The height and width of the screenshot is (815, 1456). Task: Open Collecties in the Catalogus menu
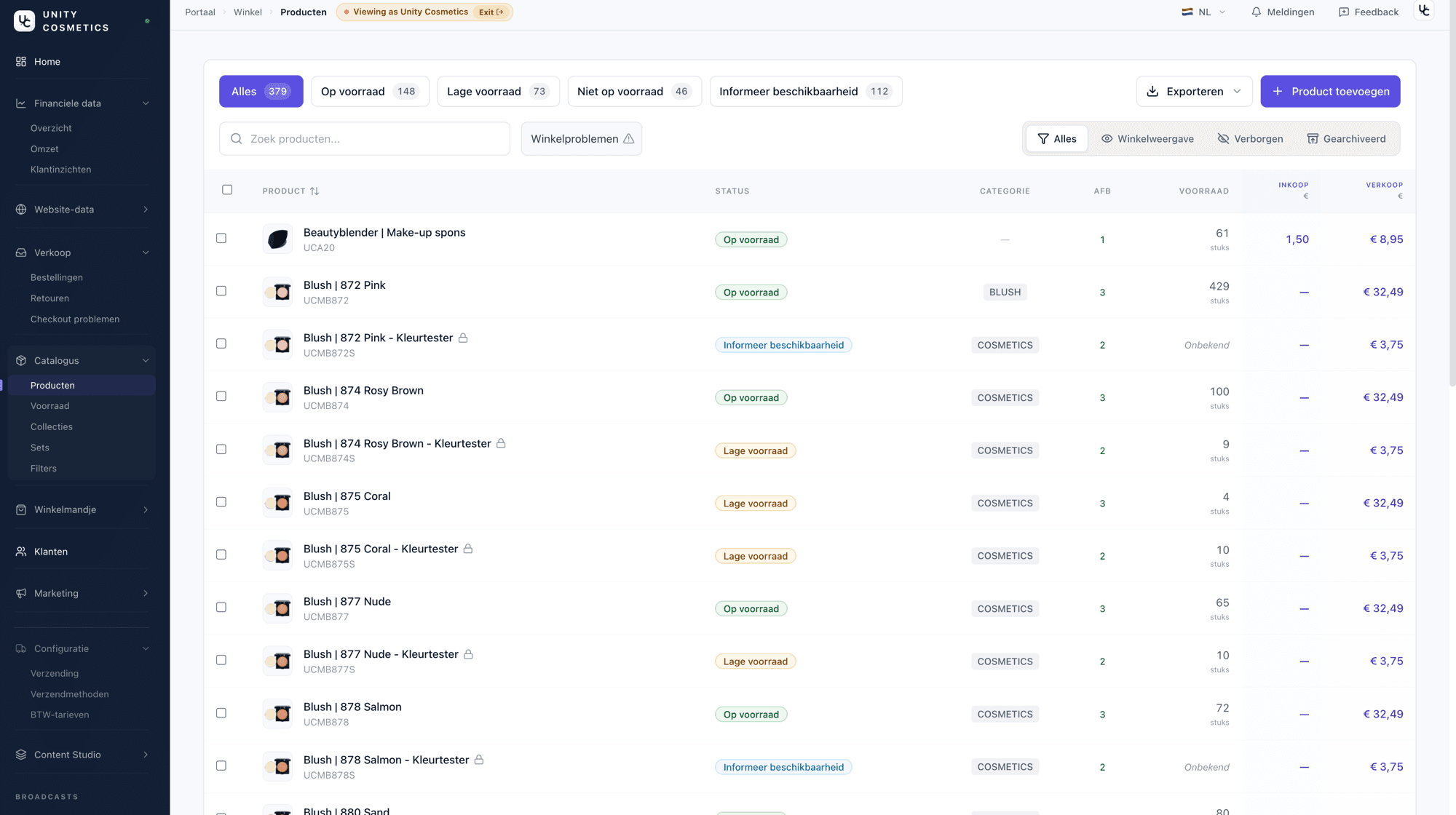click(x=52, y=427)
